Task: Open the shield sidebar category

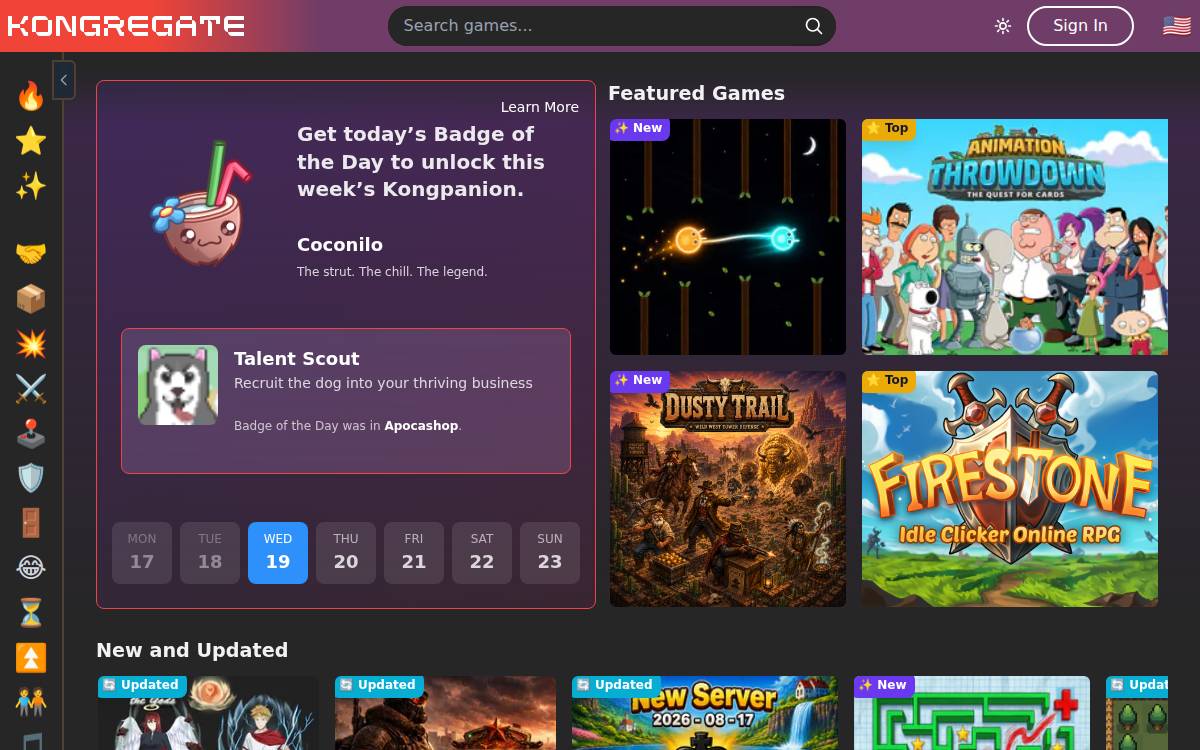Action: [31, 478]
